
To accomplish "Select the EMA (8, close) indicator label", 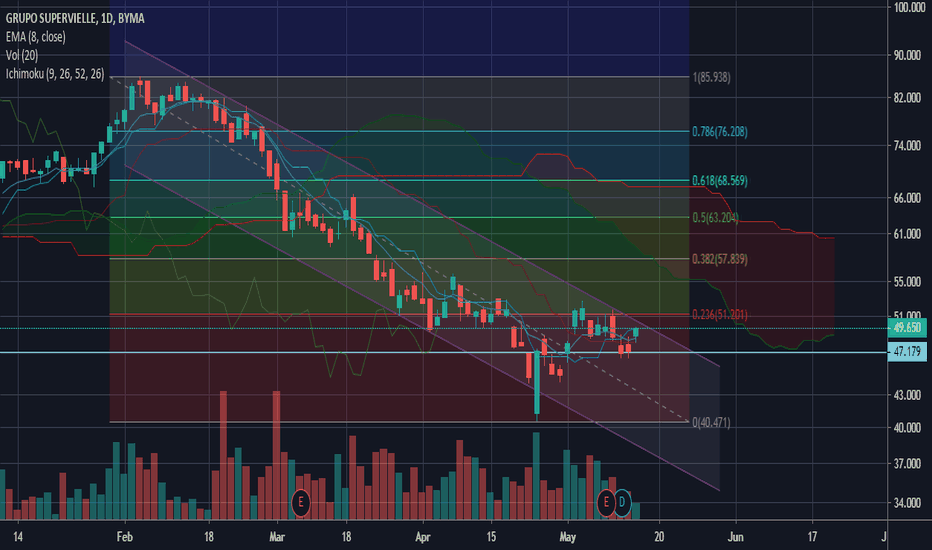I will click(x=36, y=37).
